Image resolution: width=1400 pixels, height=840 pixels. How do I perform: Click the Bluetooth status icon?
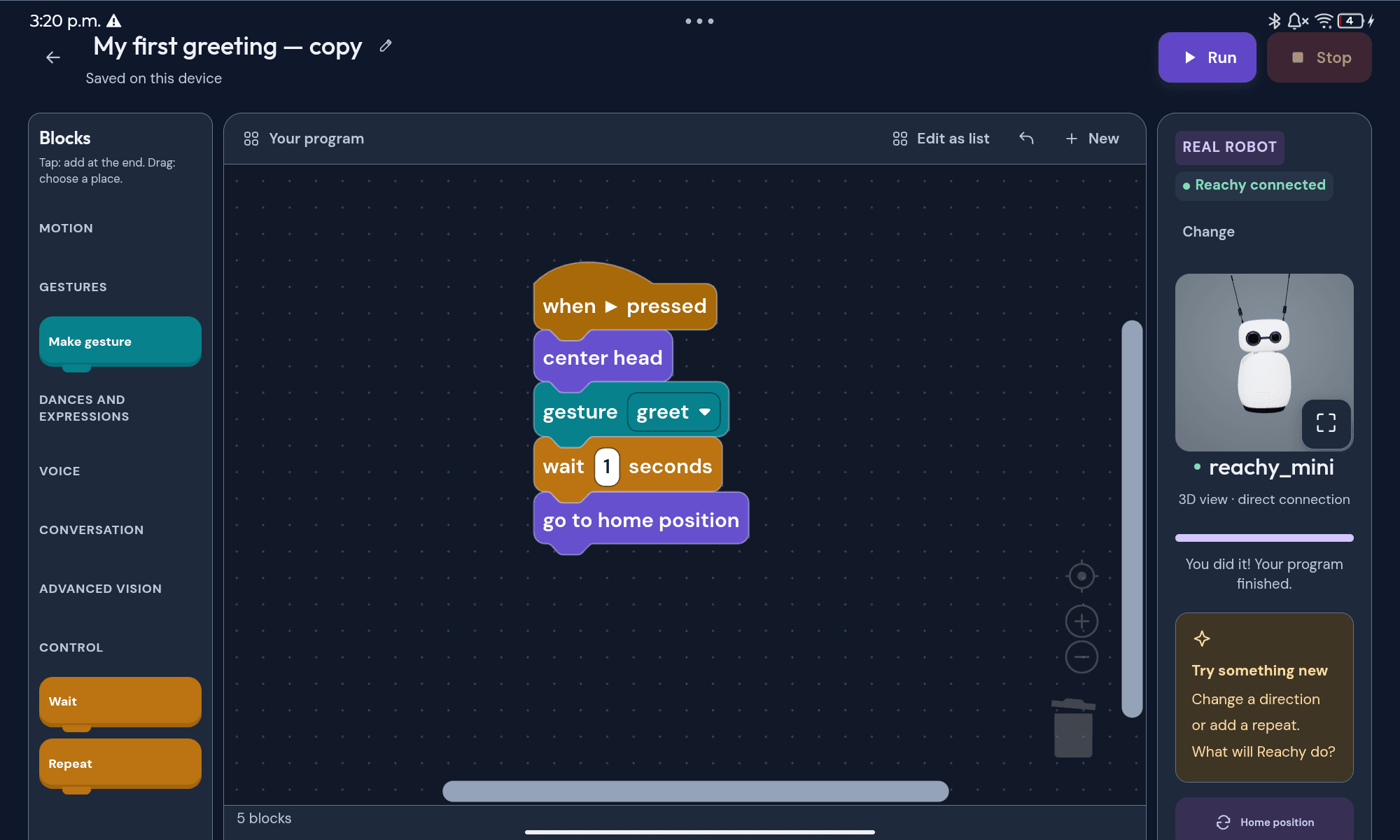point(1274,21)
